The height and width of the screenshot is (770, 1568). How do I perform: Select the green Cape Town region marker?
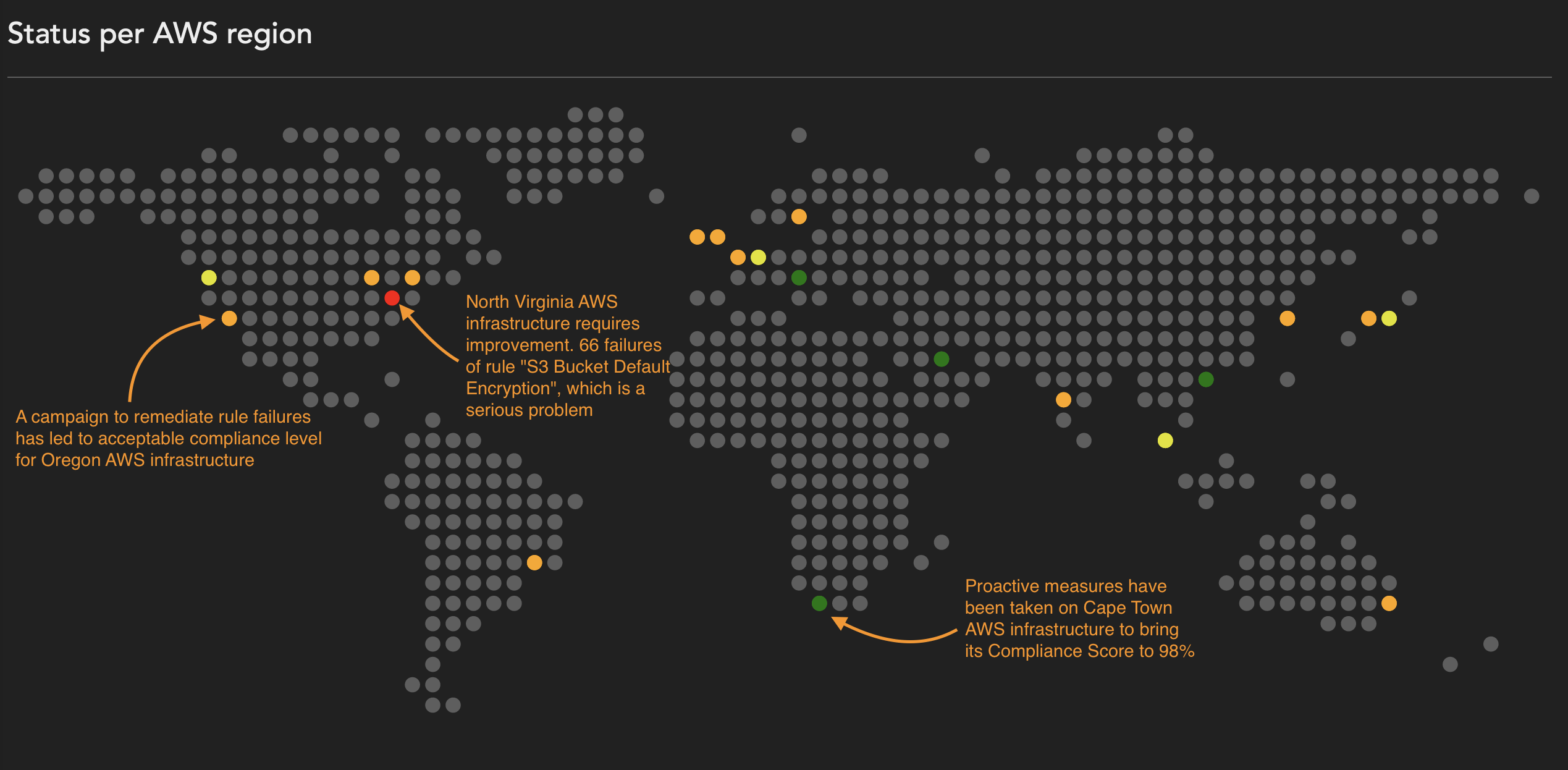(820, 604)
